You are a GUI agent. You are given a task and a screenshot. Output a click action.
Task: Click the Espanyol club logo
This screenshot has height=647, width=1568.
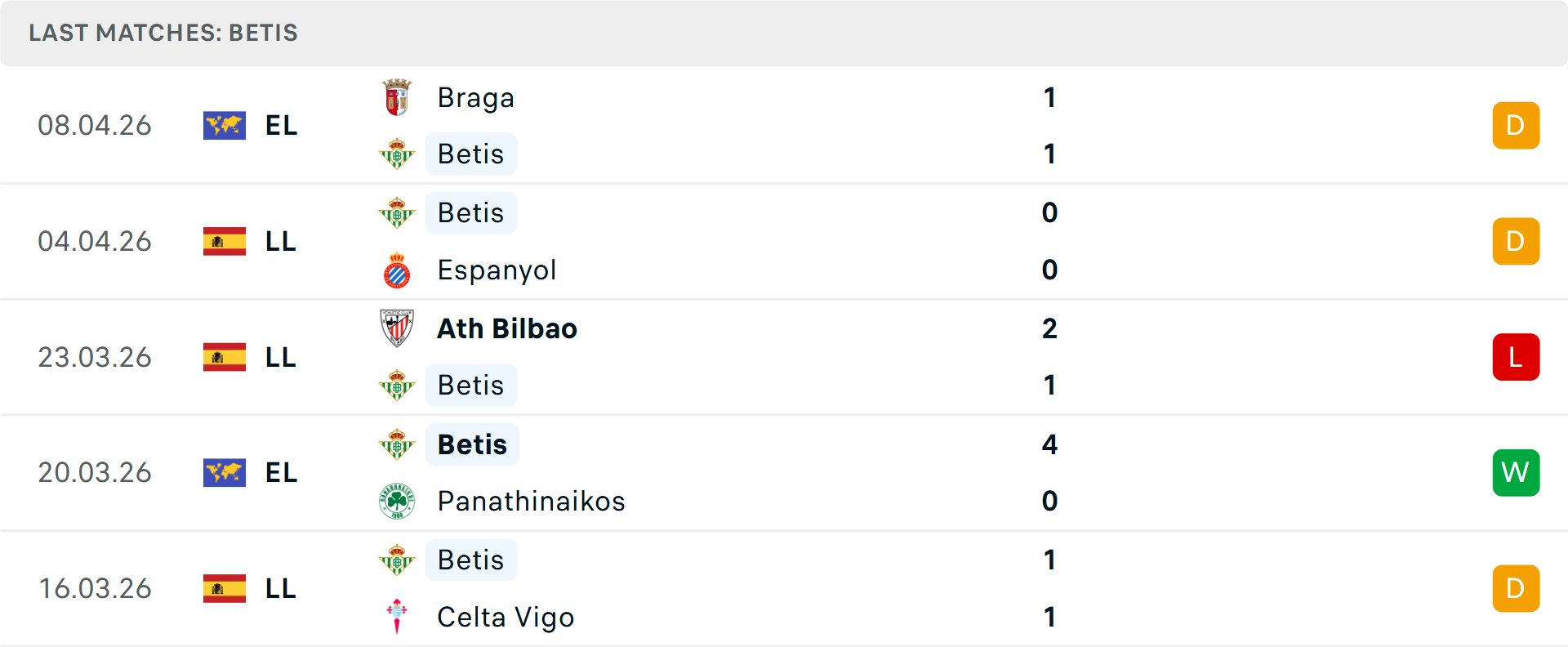[x=397, y=270]
